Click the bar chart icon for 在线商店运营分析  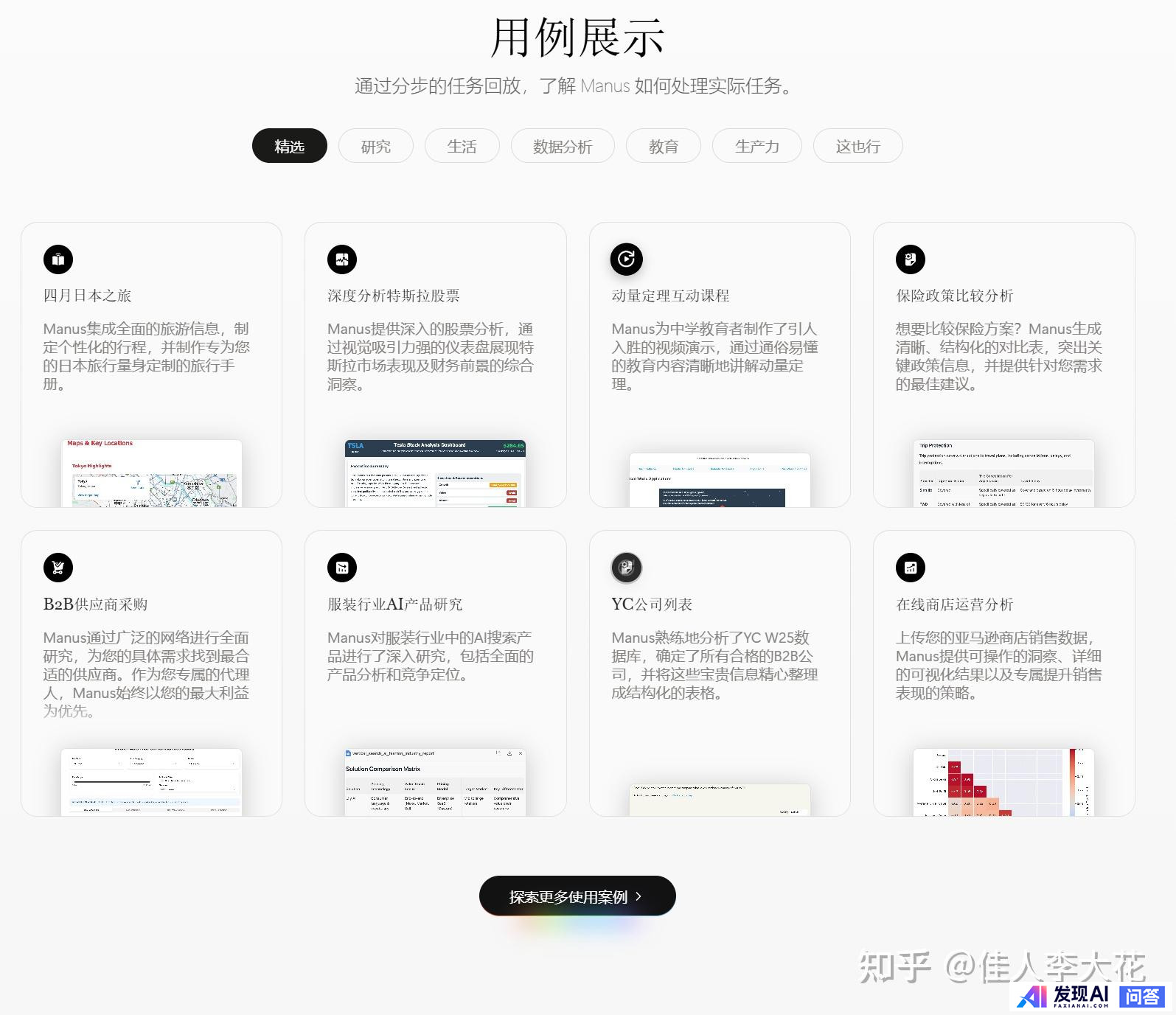911,568
